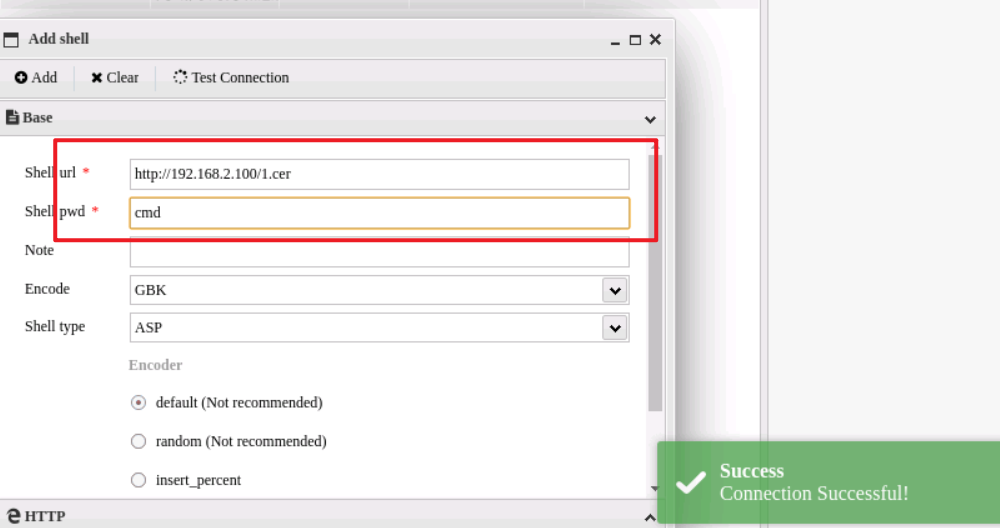Click Test Connection in the toolbar
The height and width of the screenshot is (528, 1000).
tap(231, 78)
